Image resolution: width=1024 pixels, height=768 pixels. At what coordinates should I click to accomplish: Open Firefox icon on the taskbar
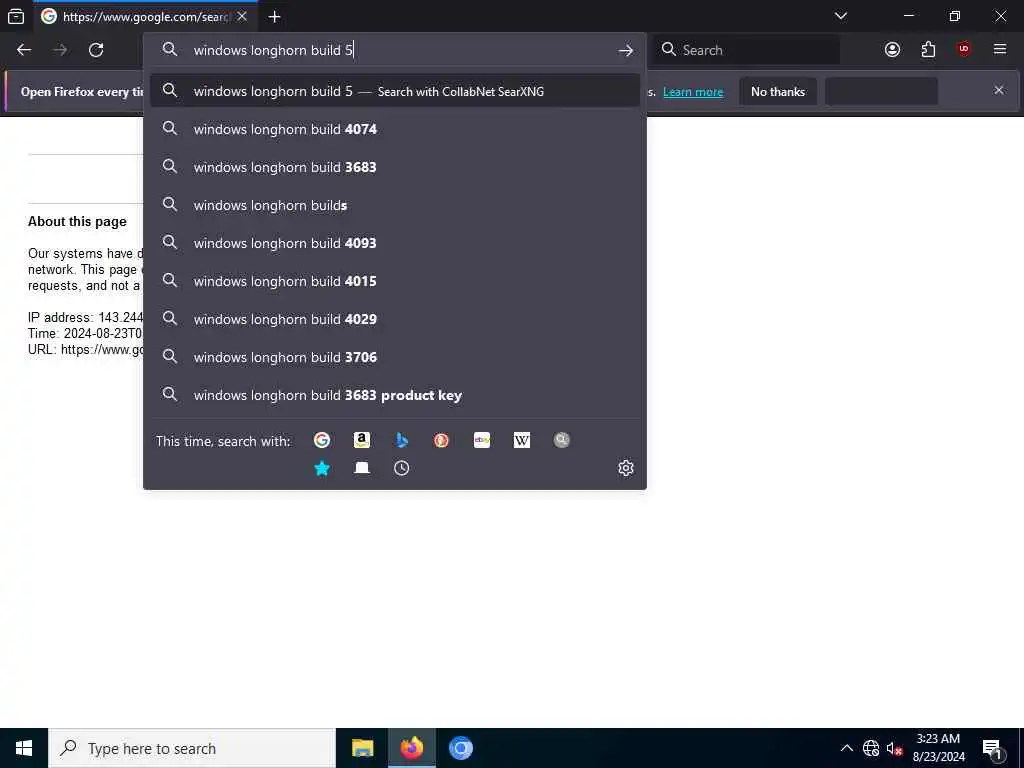(411, 748)
